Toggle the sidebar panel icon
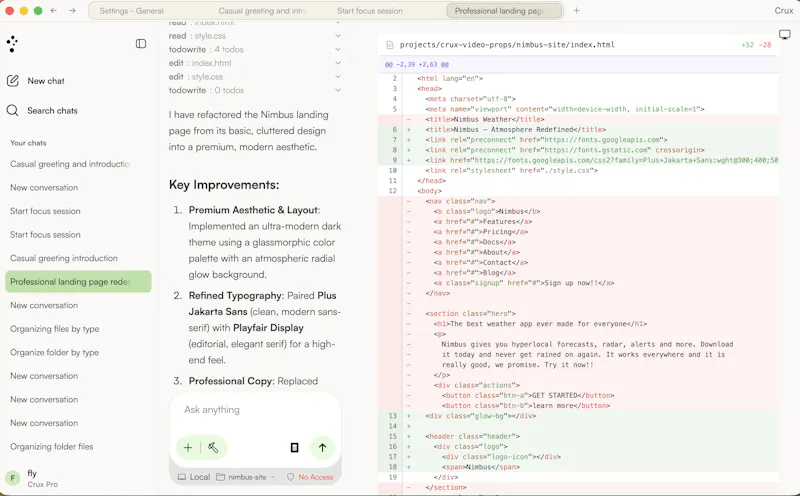Screen dimensions: 800x496 pos(141,44)
